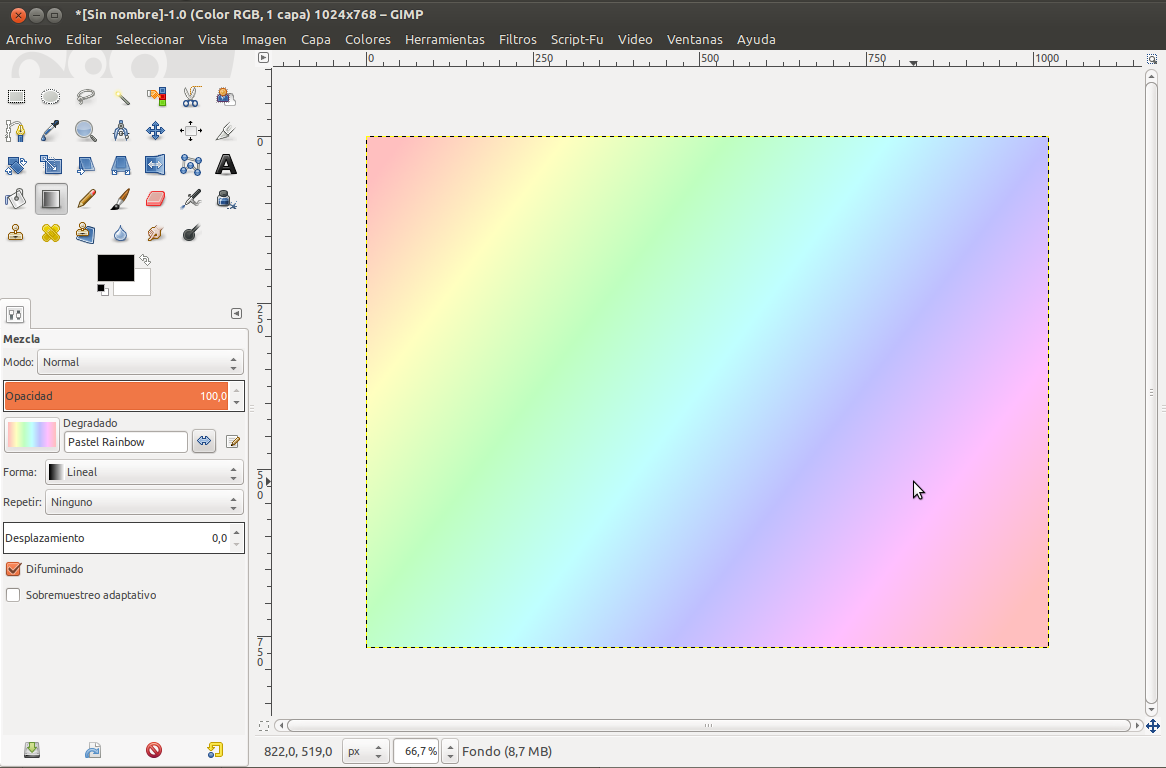The image size is (1166, 768).
Task: Enable Sobremuestreo adaptativo checkbox
Action: click(x=14, y=595)
